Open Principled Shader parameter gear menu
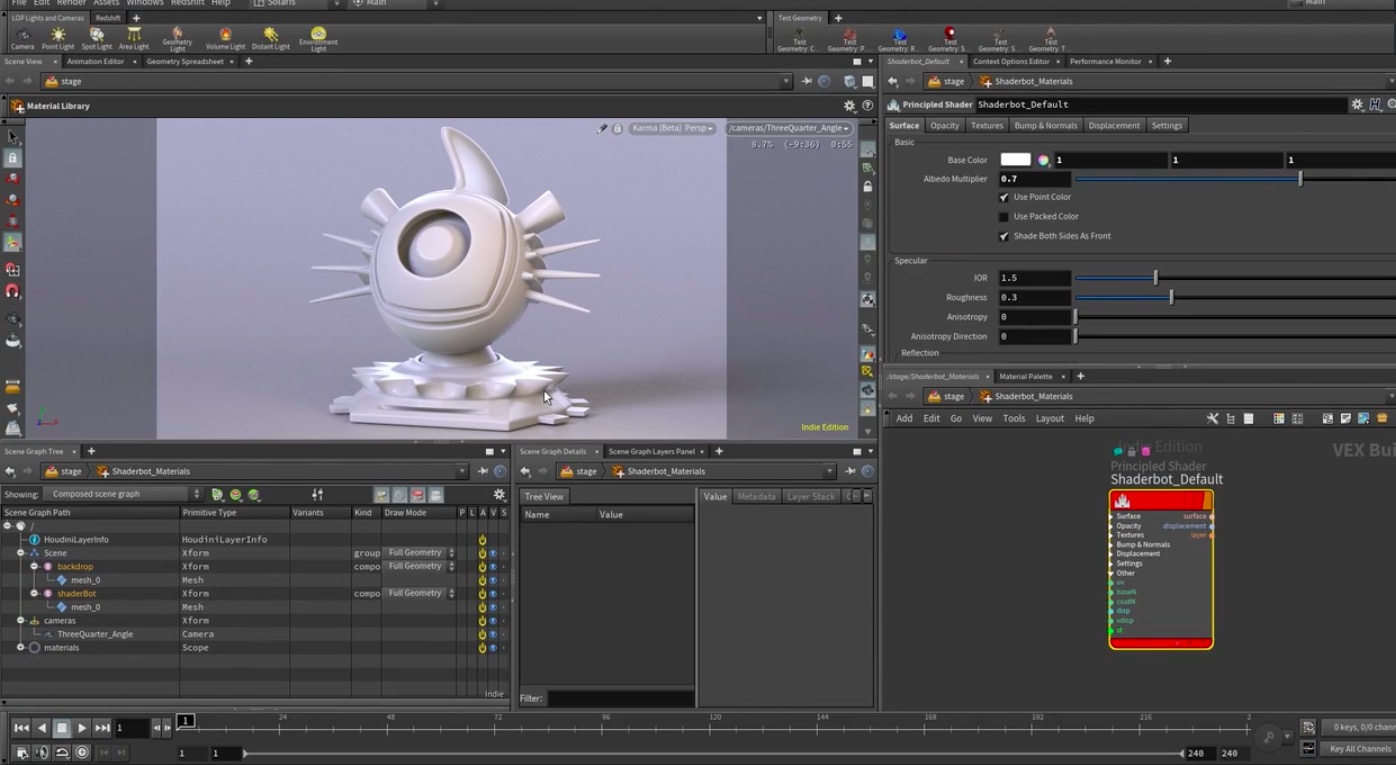The height and width of the screenshot is (765, 1396). [x=1357, y=104]
